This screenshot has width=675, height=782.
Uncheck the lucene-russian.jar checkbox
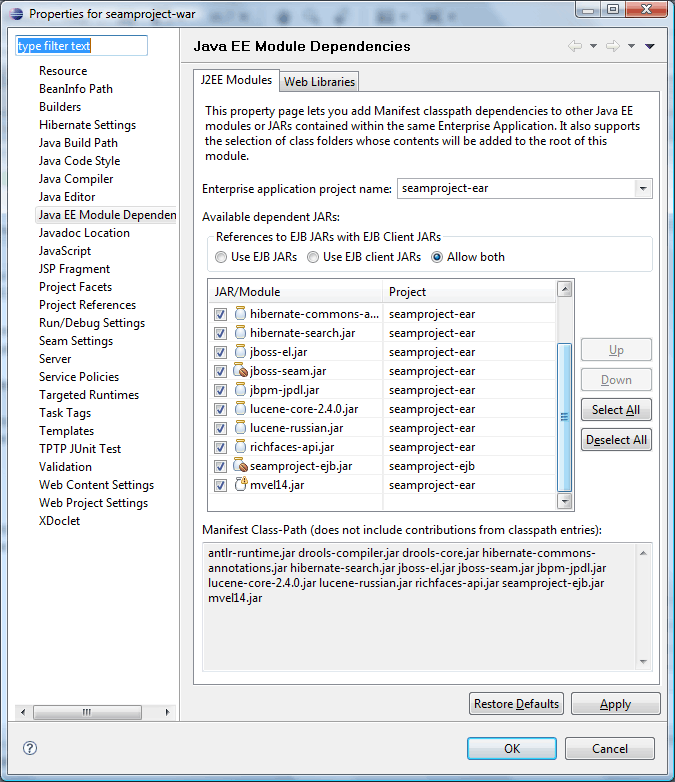click(220, 428)
